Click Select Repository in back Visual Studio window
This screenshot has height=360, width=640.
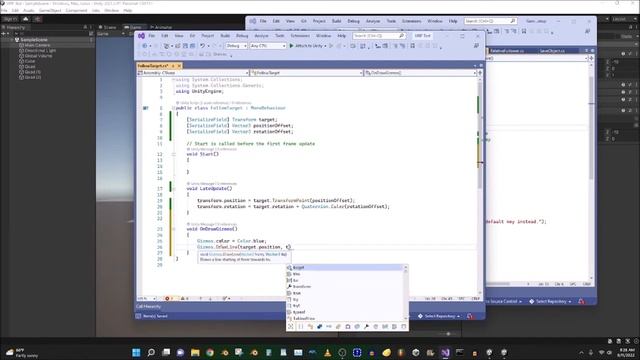550,302
